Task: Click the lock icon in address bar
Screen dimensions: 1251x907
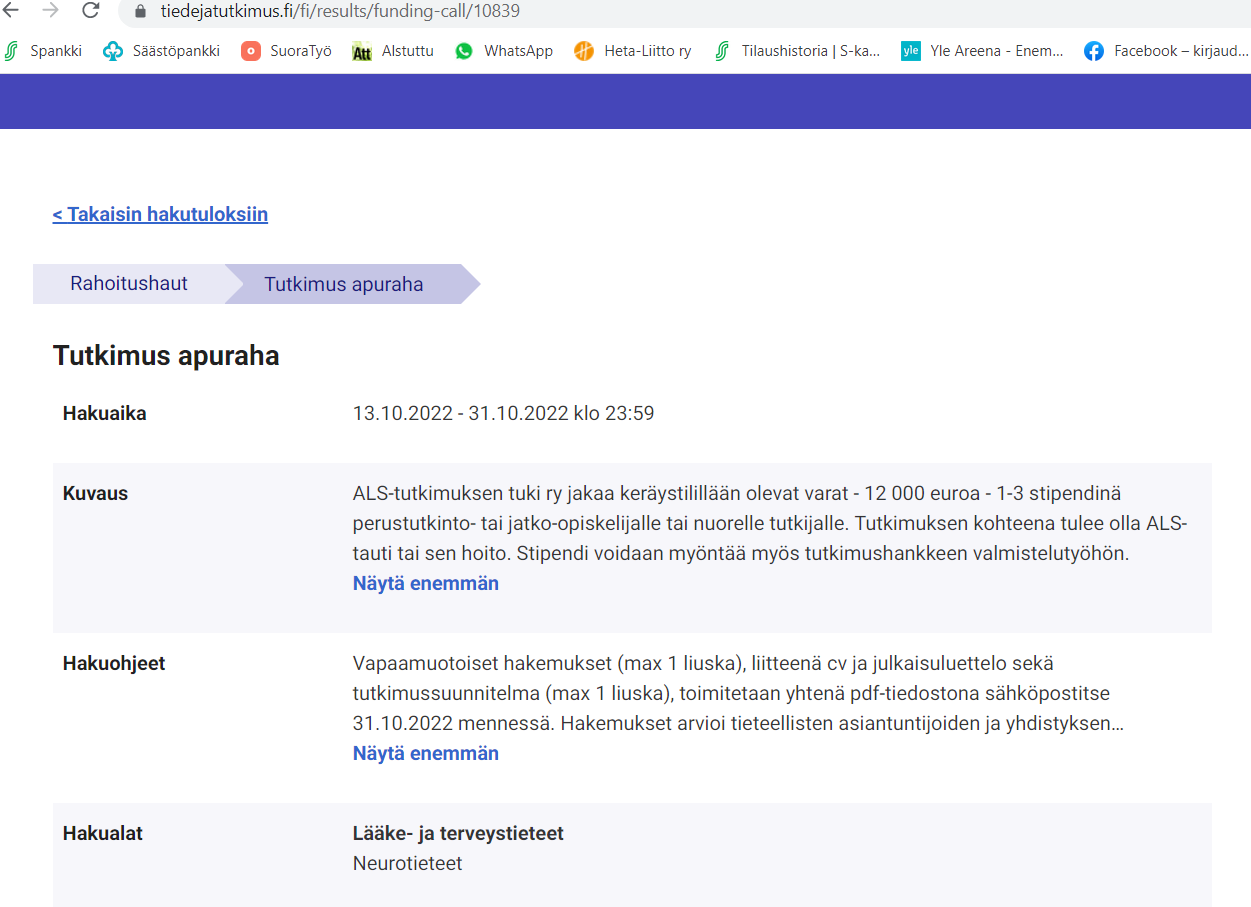Action: point(139,12)
